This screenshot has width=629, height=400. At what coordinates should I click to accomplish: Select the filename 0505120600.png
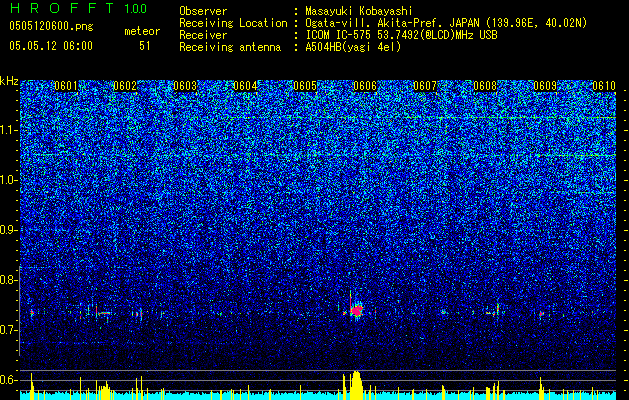[51, 26]
